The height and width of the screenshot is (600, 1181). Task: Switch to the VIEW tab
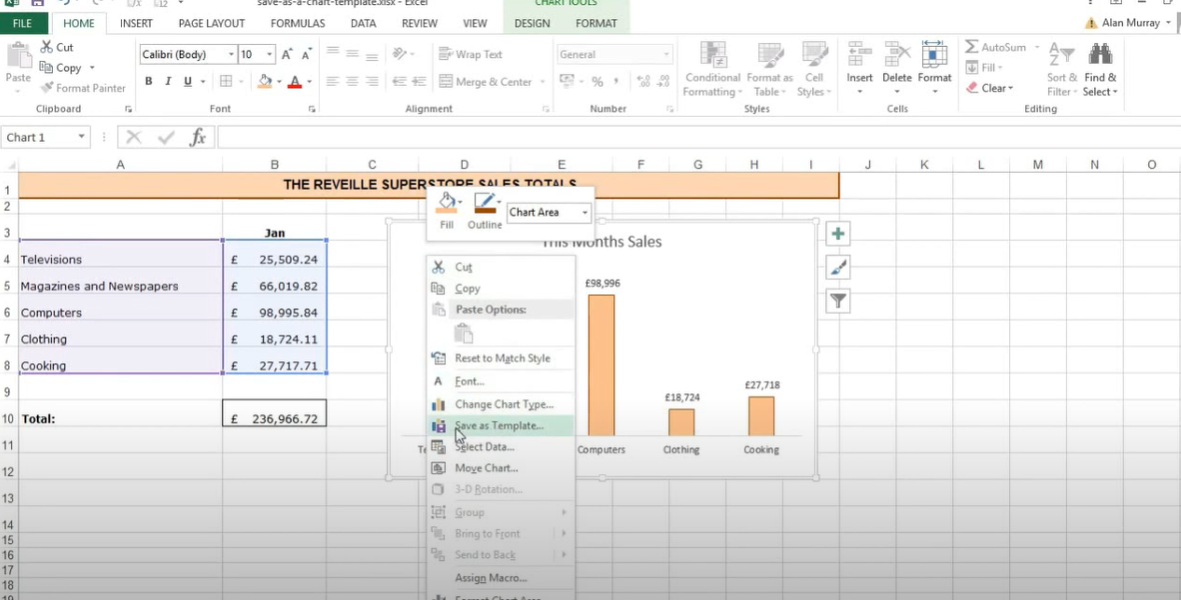475,23
